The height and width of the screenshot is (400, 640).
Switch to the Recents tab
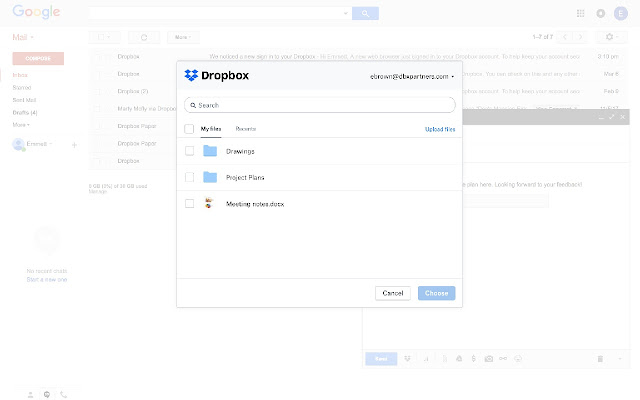(246, 129)
